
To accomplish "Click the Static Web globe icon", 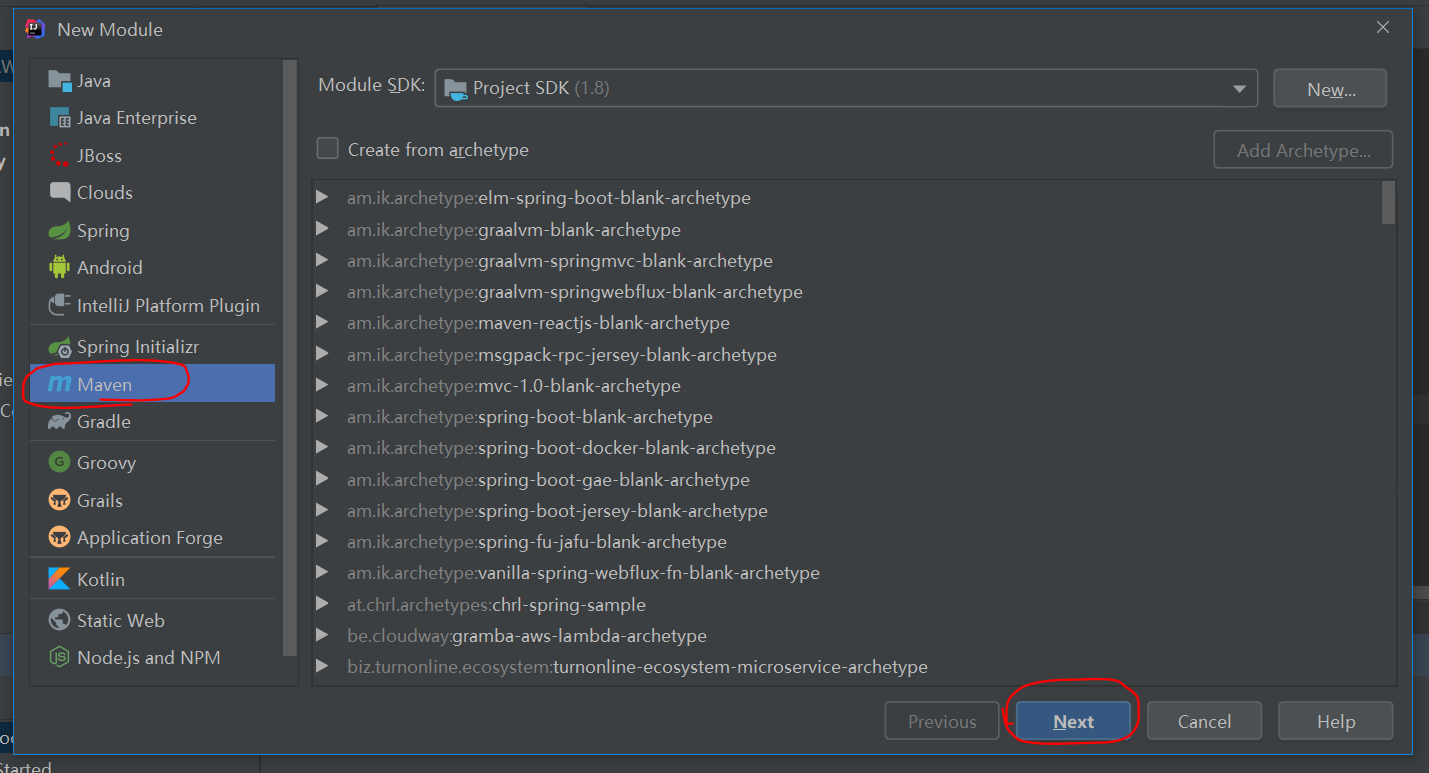I will 60,621.
